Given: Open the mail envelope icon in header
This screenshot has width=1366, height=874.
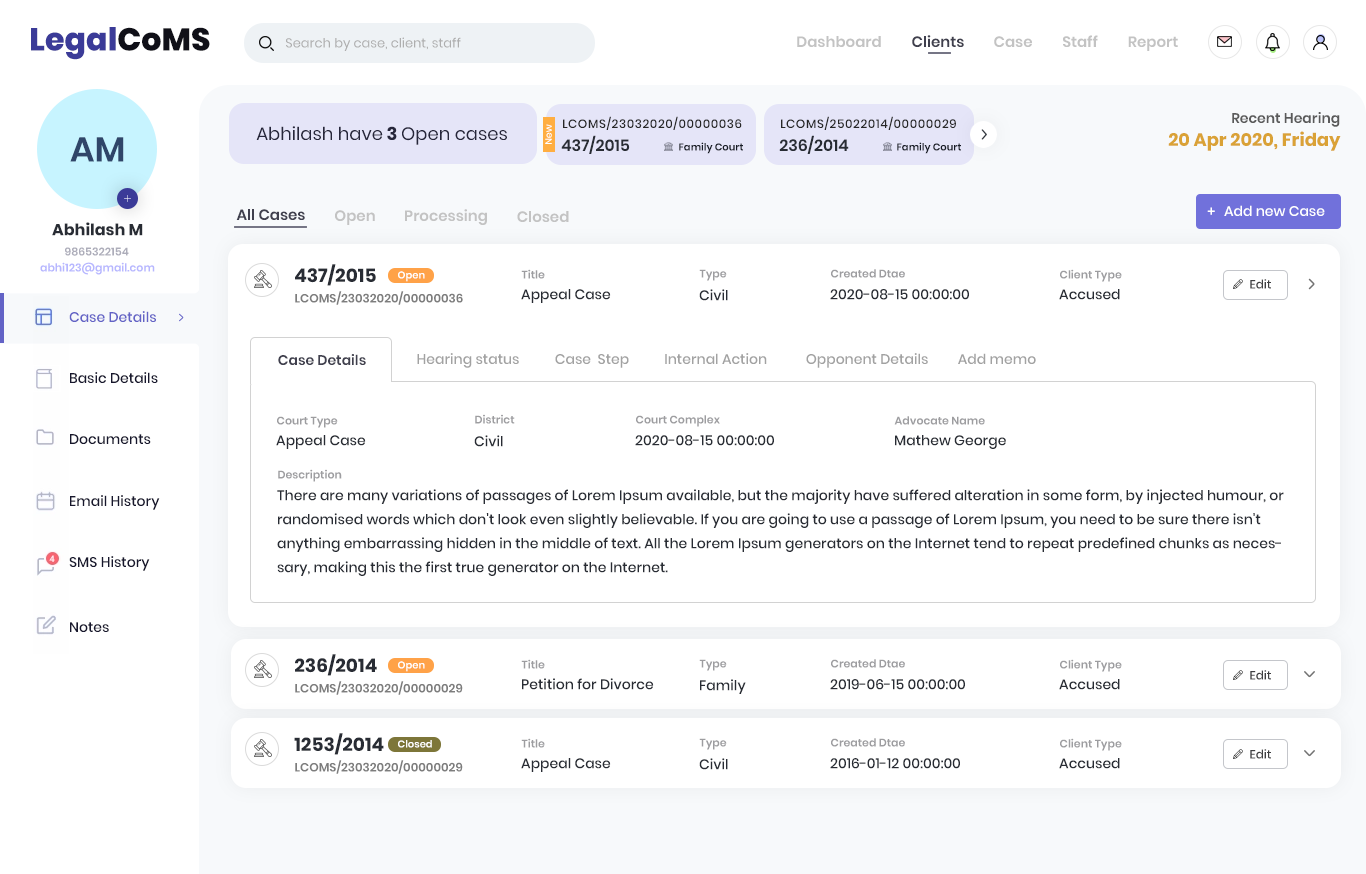Looking at the screenshot, I should 1224,42.
